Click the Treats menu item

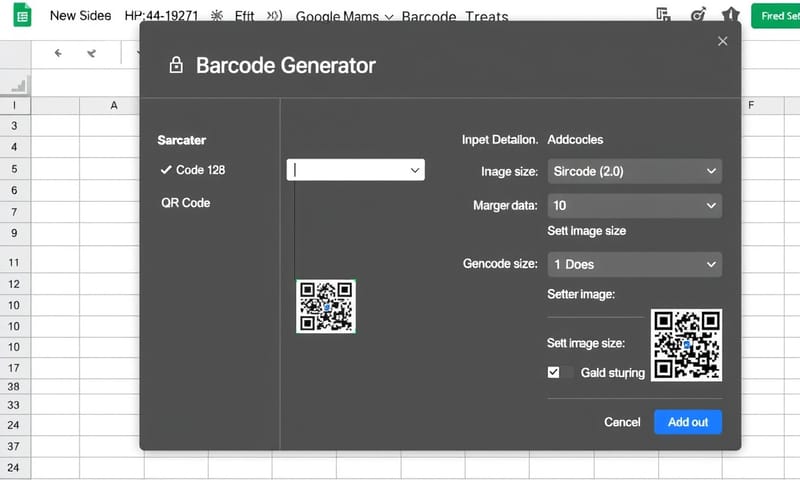coord(486,17)
